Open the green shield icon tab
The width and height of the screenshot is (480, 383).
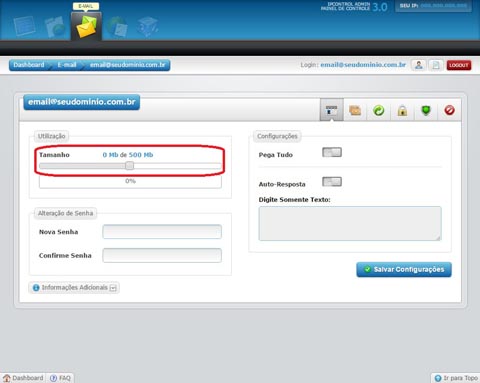426,110
